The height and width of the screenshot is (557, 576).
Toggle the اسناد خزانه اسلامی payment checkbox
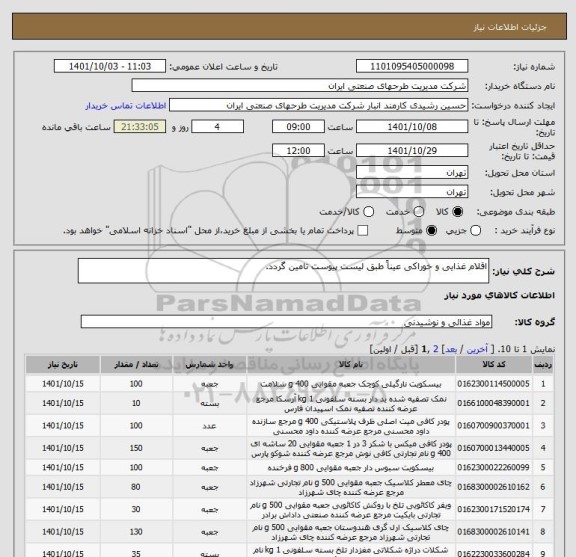tap(363, 230)
